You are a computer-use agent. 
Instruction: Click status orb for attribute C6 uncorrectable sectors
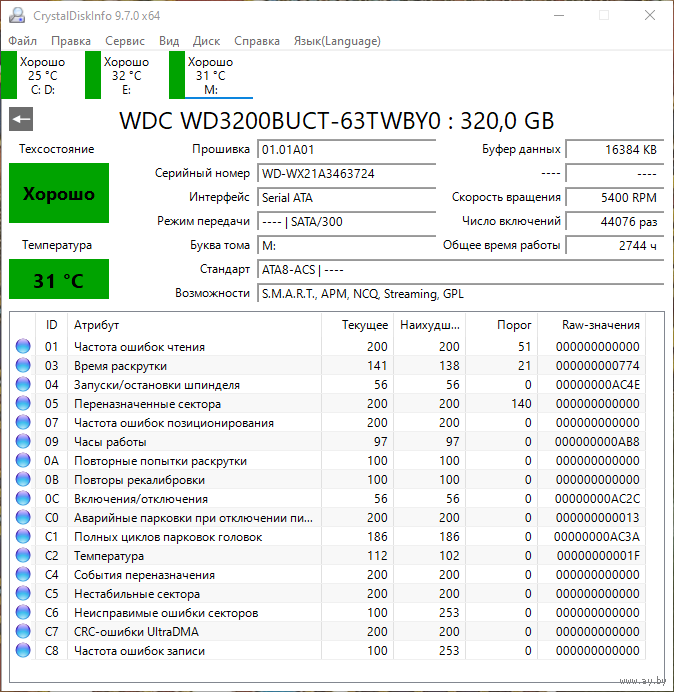23,612
